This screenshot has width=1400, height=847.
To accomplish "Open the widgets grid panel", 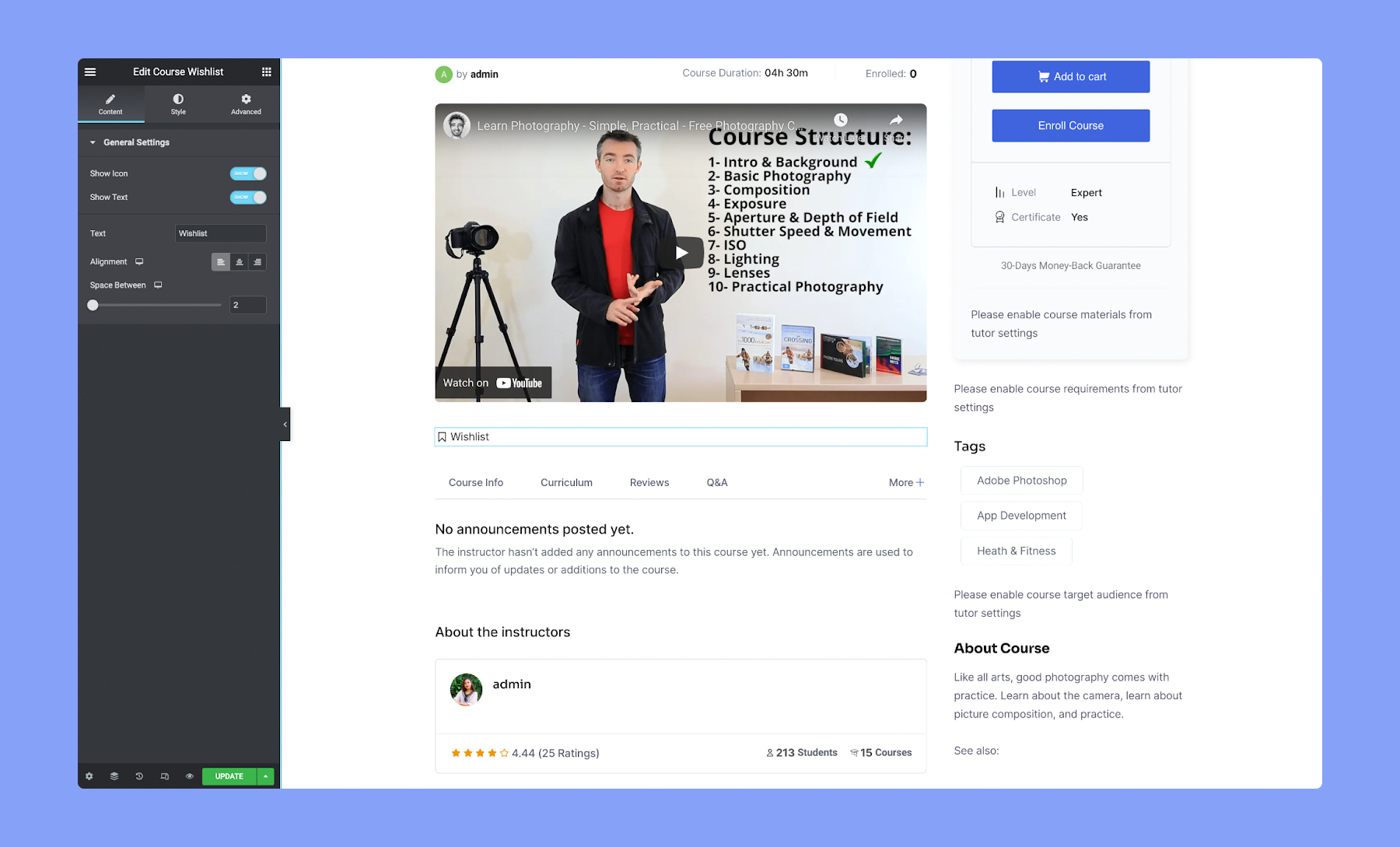I will (x=267, y=72).
